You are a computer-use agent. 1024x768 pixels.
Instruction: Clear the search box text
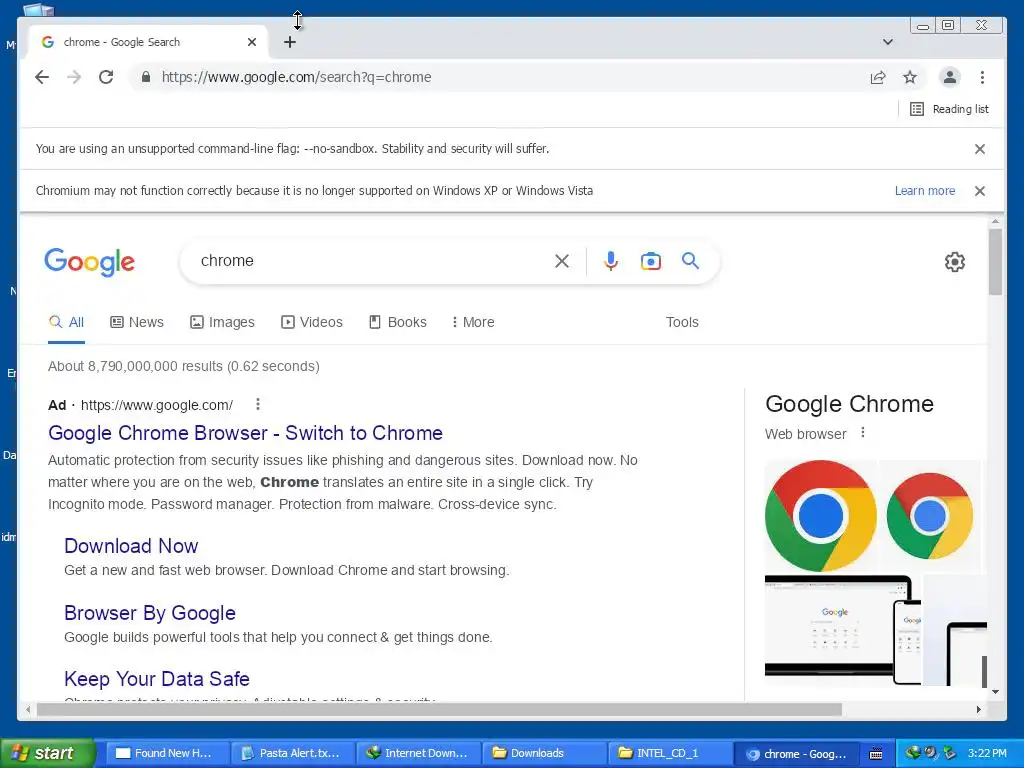click(x=562, y=261)
